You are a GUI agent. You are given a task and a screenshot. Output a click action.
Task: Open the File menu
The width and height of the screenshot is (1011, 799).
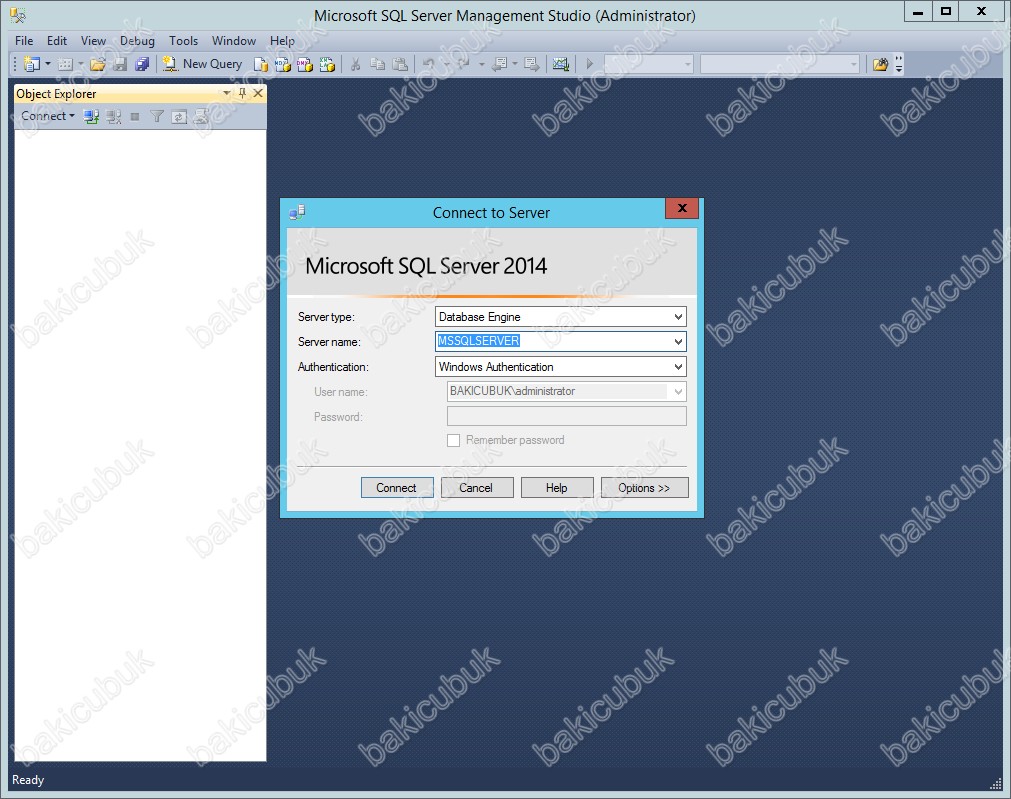click(24, 41)
